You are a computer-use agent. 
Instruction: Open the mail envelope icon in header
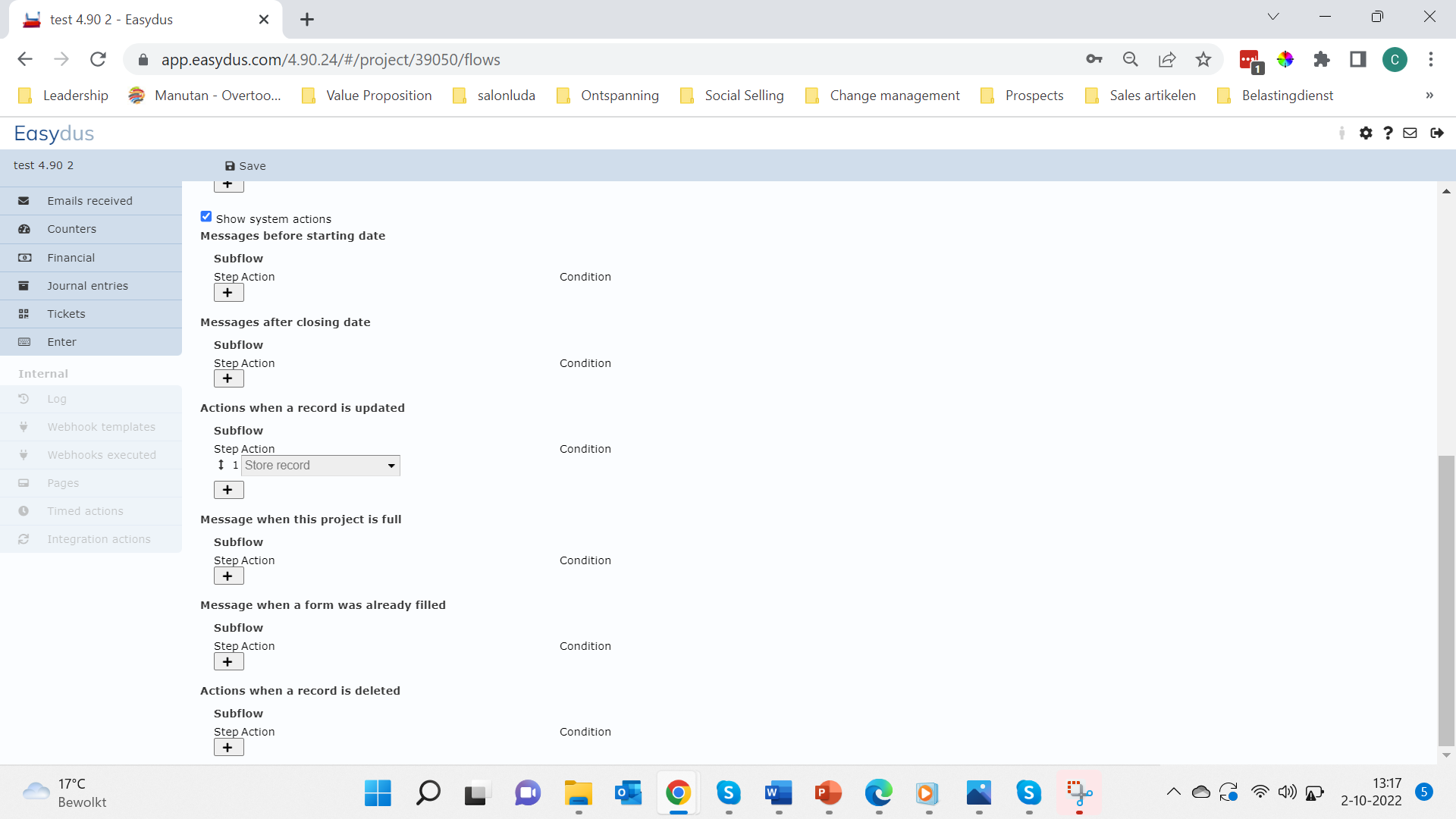(1410, 133)
